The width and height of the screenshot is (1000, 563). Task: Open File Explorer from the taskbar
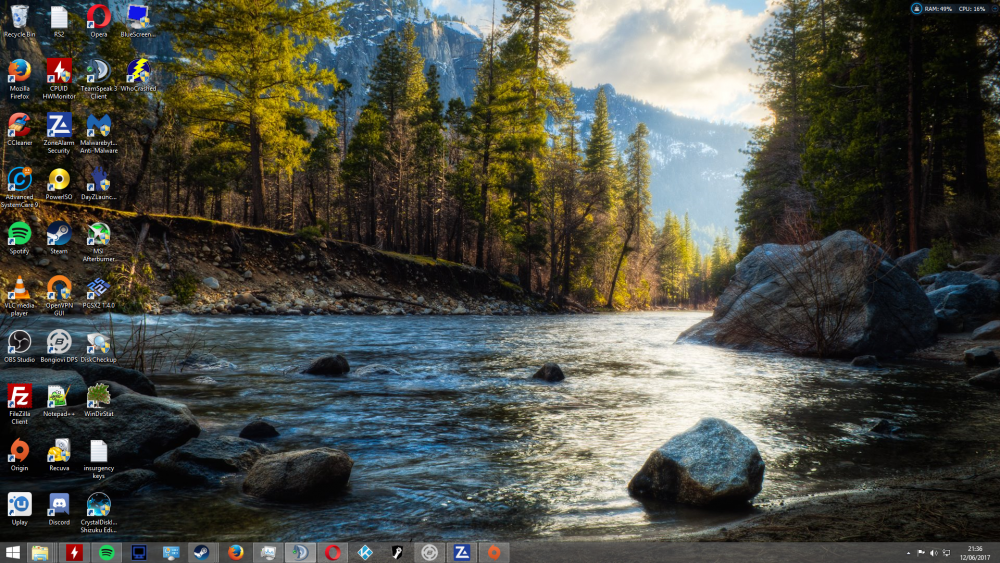[x=40, y=552]
